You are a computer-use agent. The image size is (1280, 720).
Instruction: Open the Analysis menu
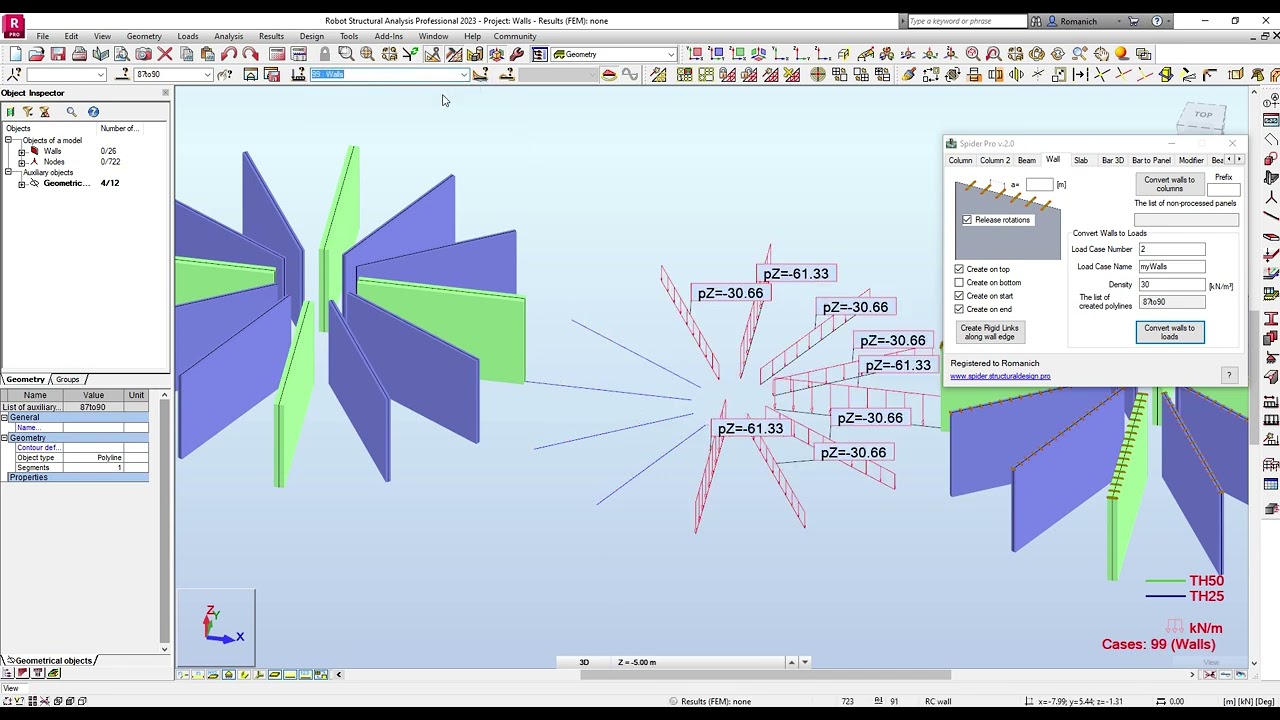click(228, 36)
